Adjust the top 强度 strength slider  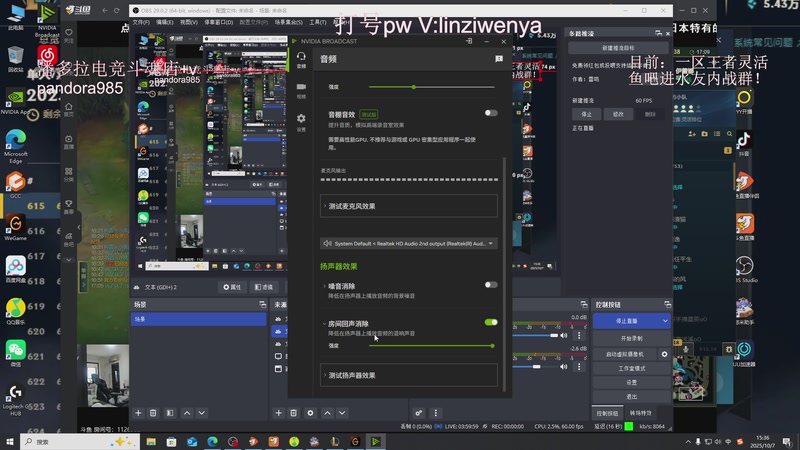431,87
